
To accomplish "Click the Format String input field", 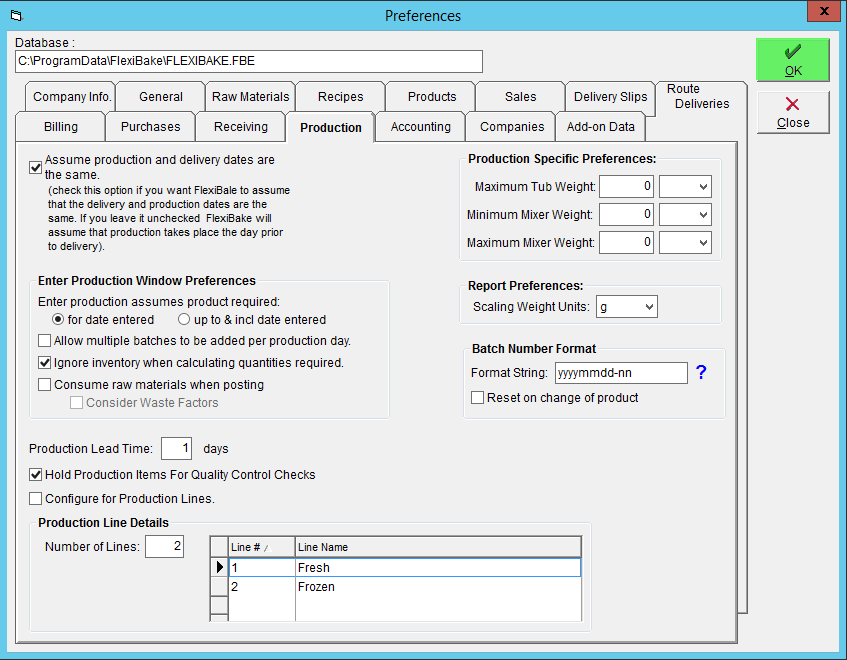I will (x=621, y=373).
